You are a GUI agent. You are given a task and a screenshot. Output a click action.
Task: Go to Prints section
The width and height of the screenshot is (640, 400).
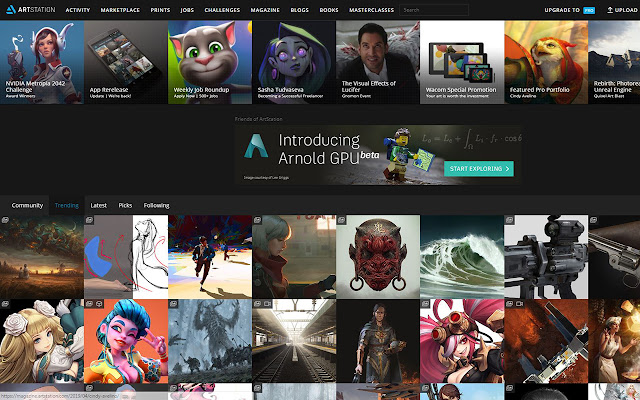click(160, 10)
